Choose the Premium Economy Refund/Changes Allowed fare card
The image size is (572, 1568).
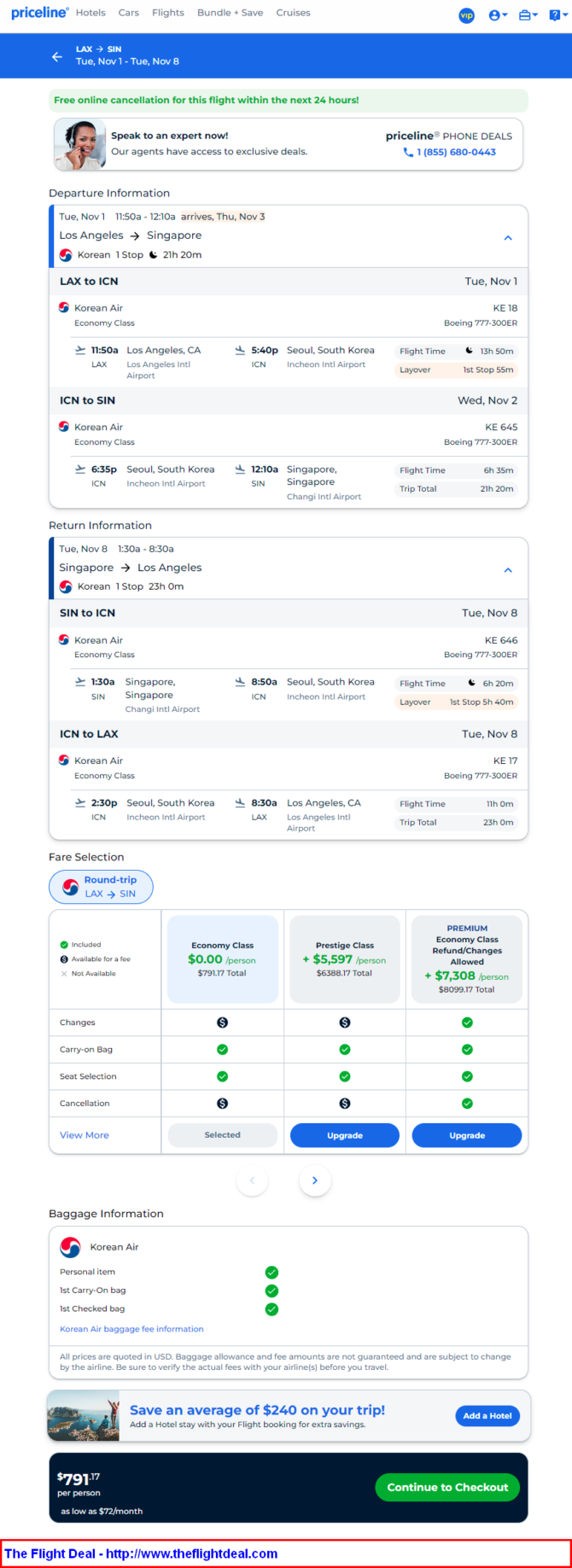click(x=467, y=959)
